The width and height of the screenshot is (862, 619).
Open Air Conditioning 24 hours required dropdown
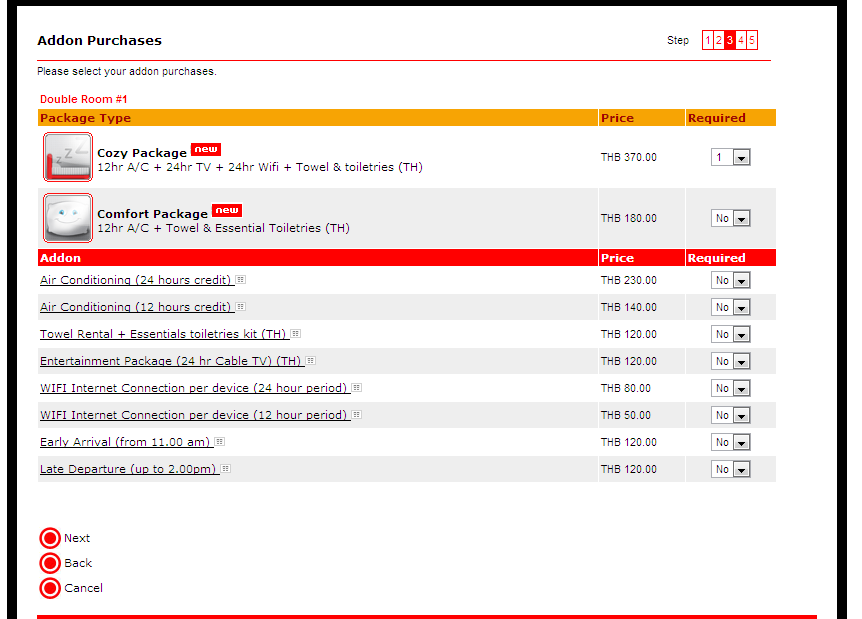pos(731,280)
